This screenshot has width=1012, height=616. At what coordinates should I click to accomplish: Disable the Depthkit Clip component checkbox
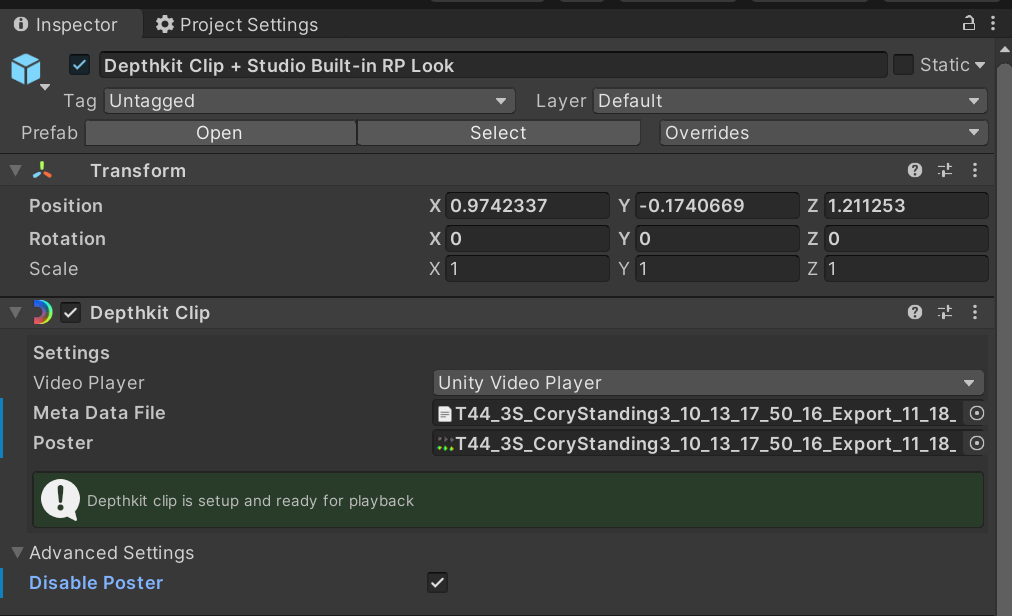pyautogui.click(x=71, y=313)
